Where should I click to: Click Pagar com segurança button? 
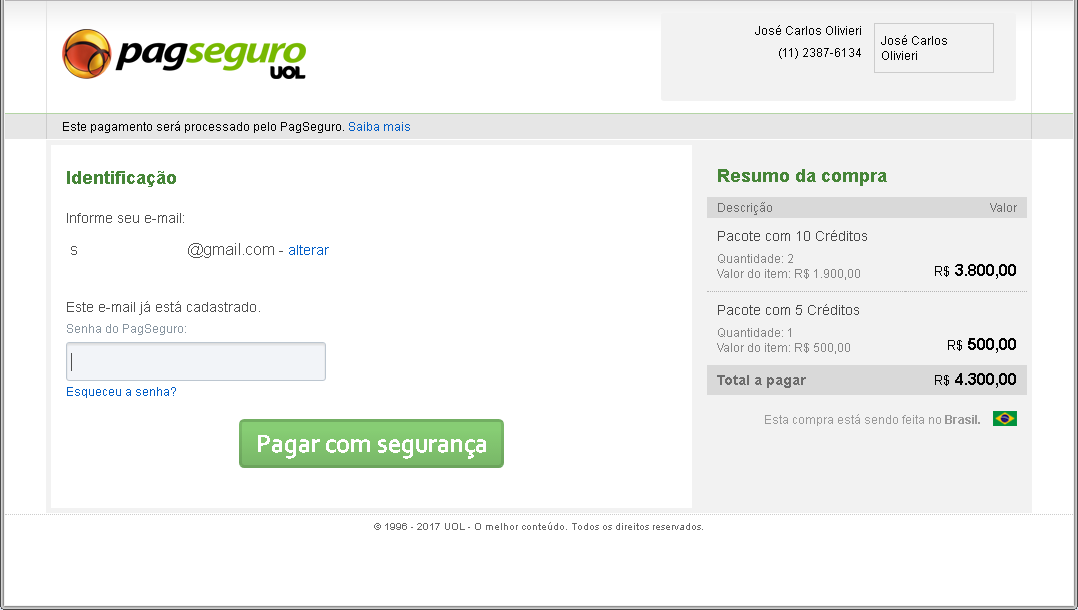coord(371,444)
